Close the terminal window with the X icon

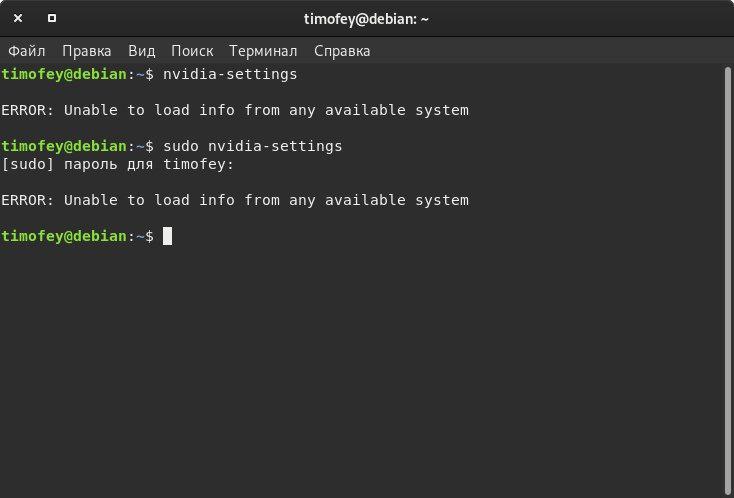(x=18, y=18)
